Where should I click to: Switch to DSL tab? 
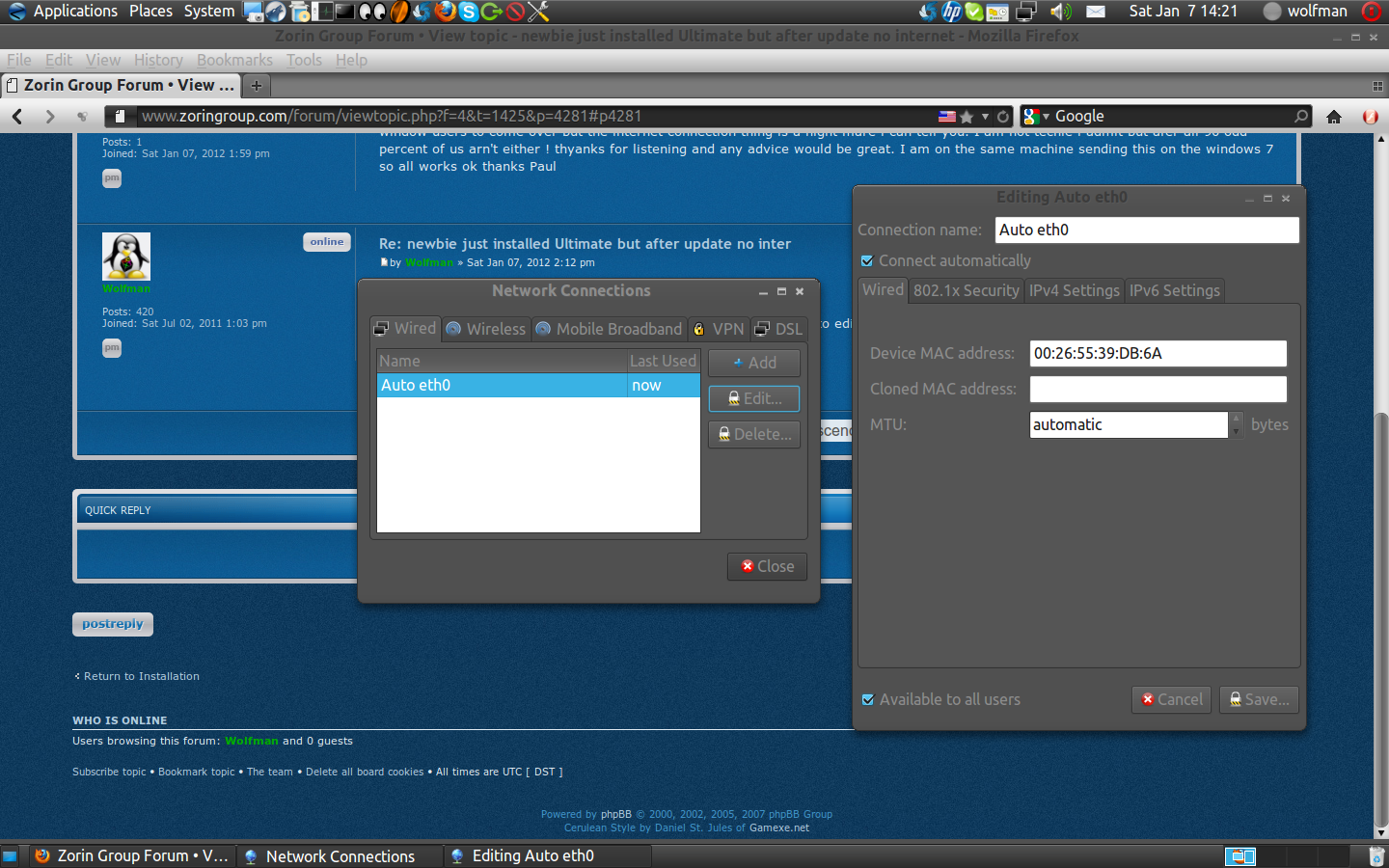pyautogui.click(x=778, y=329)
